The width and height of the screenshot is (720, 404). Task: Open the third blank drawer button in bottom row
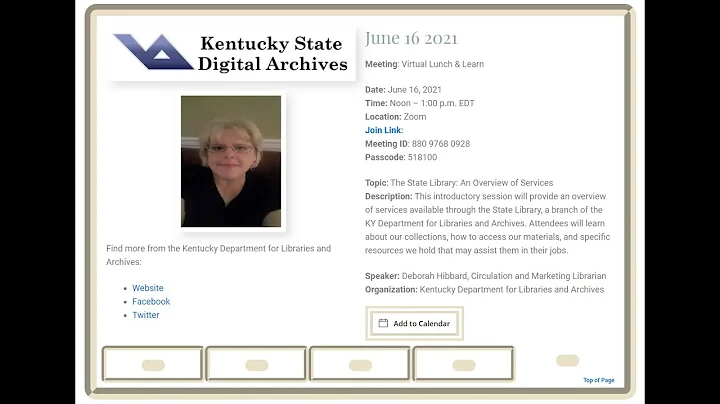[x=360, y=364]
